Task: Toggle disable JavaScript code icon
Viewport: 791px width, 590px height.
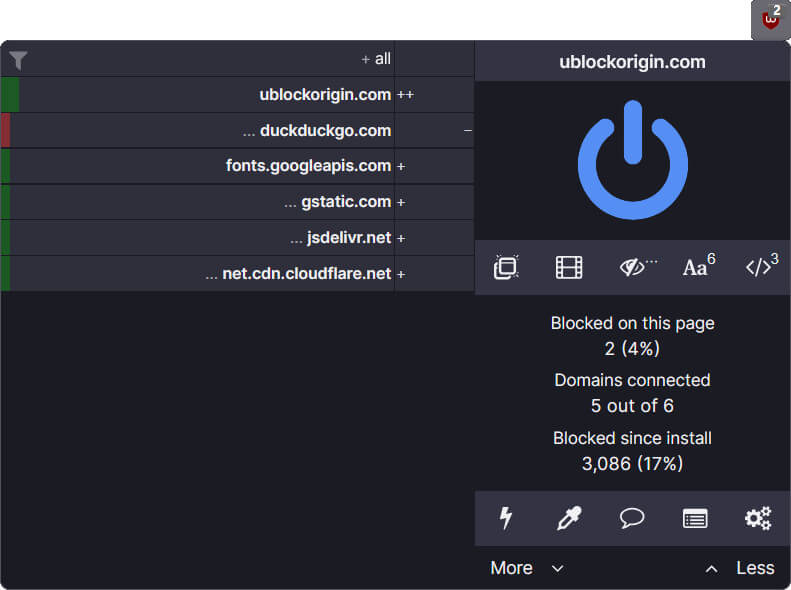Action: pos(761,266)
